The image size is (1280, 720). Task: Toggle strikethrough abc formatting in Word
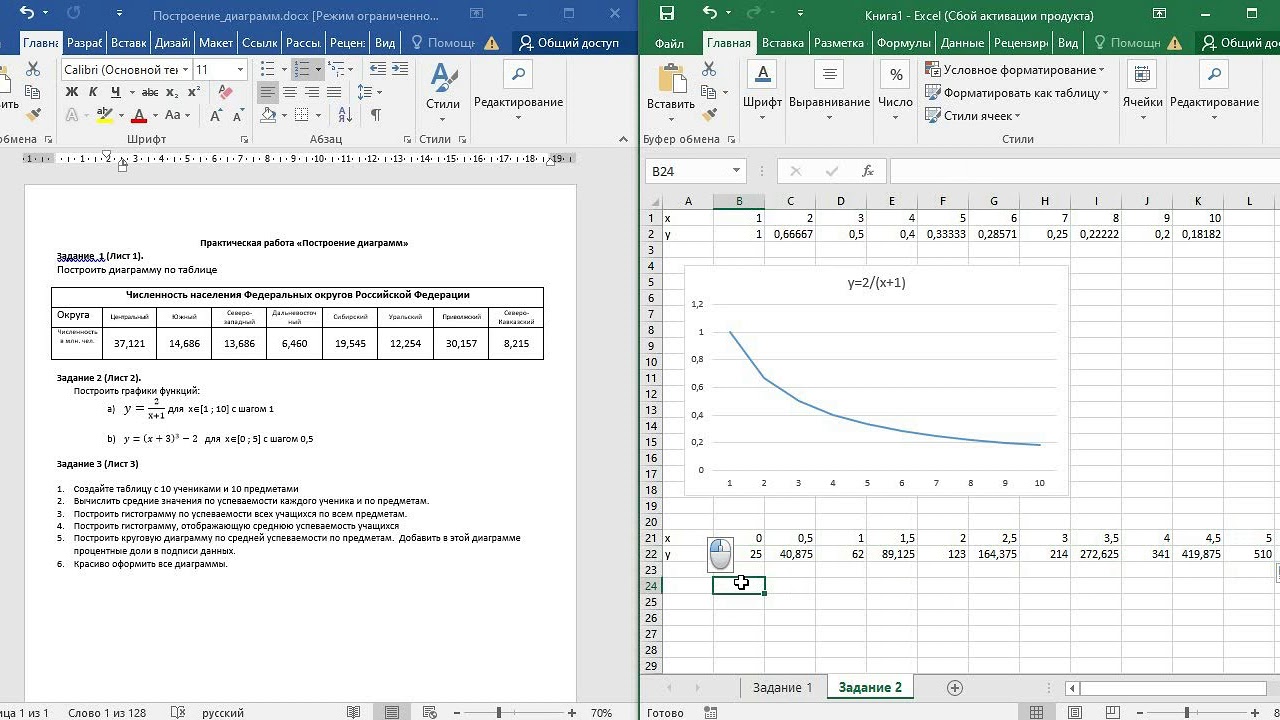click(149, 92)
